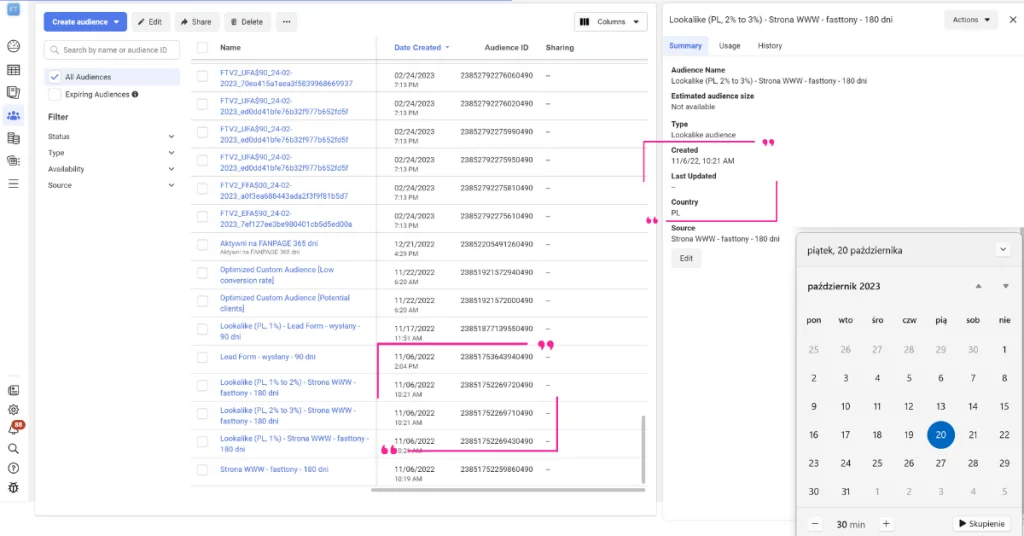Click the bug report icon

pyautogui.click(x=13, y=487)
